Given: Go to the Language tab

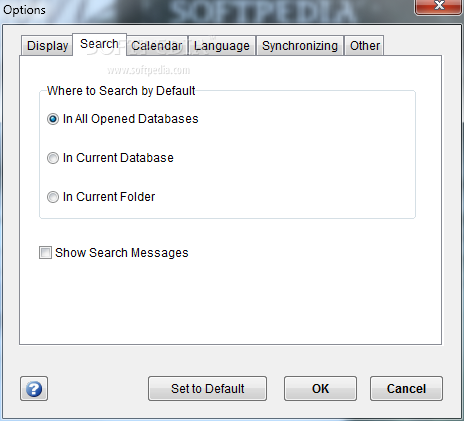Looking at the screenshot, I should [222, 46].
